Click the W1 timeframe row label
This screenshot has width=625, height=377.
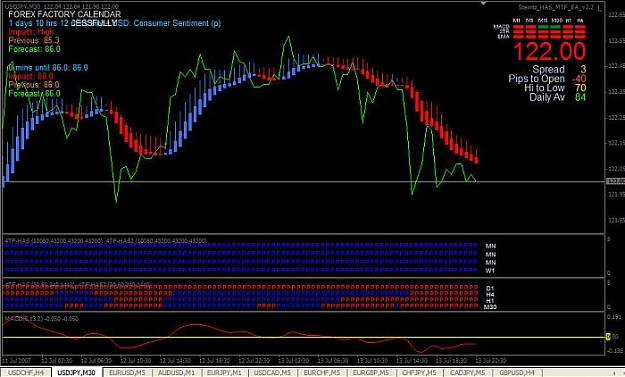490,271
